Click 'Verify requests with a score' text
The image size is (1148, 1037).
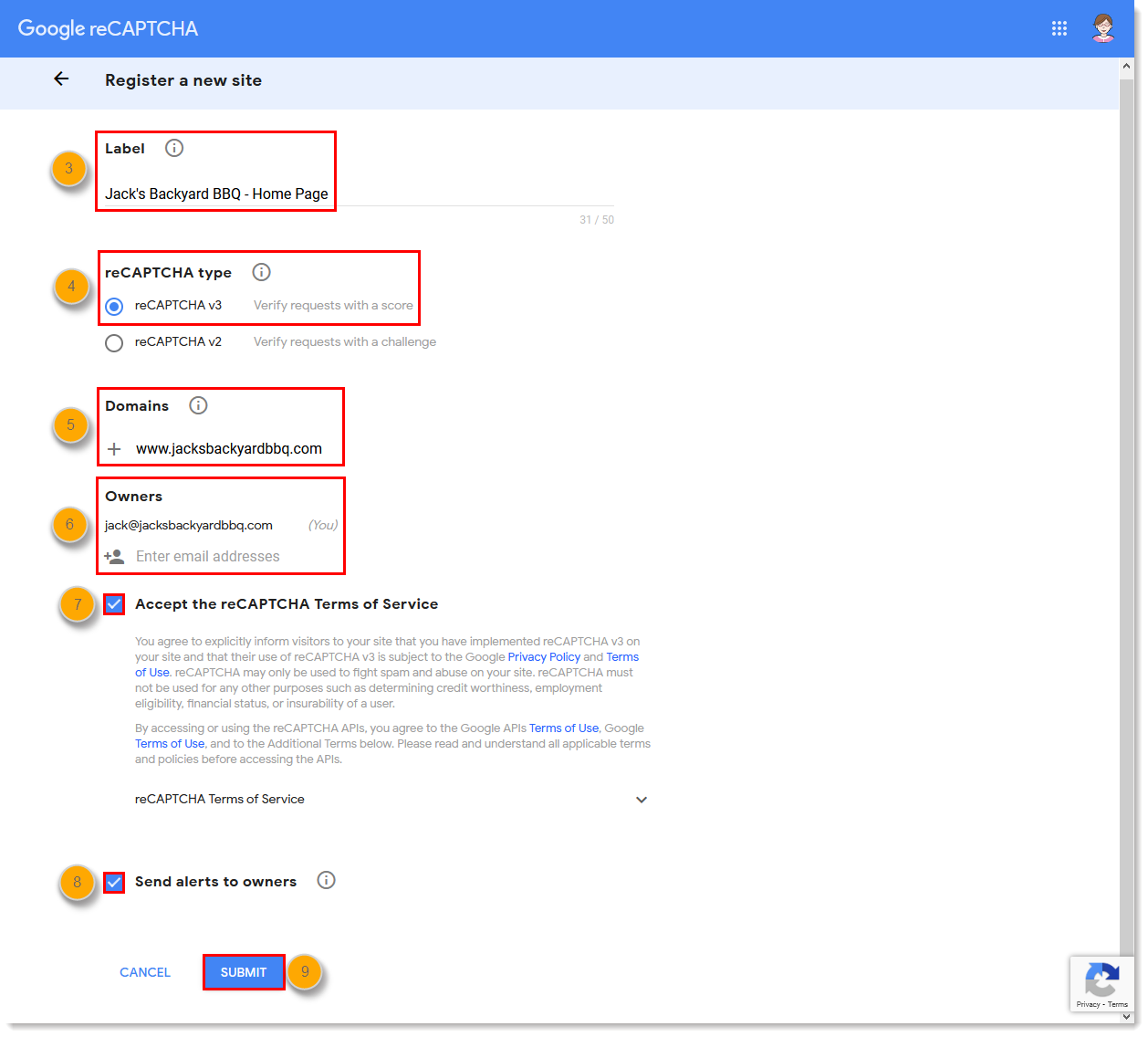coord(333,306)
